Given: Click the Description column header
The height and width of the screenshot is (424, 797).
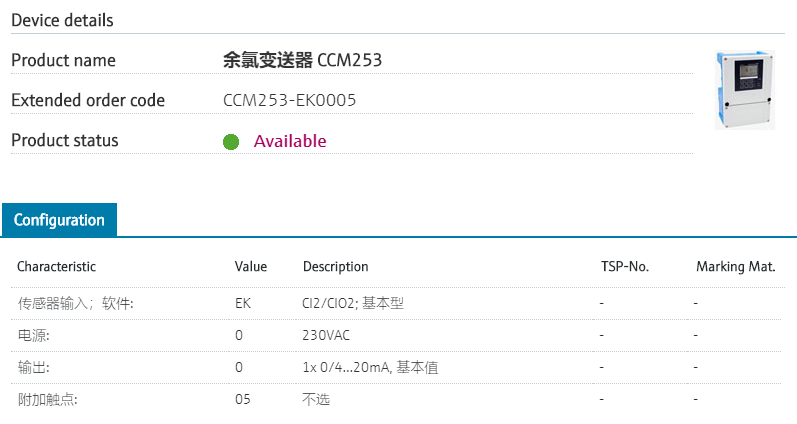Looking at the screenshot, I should (335, 267).
